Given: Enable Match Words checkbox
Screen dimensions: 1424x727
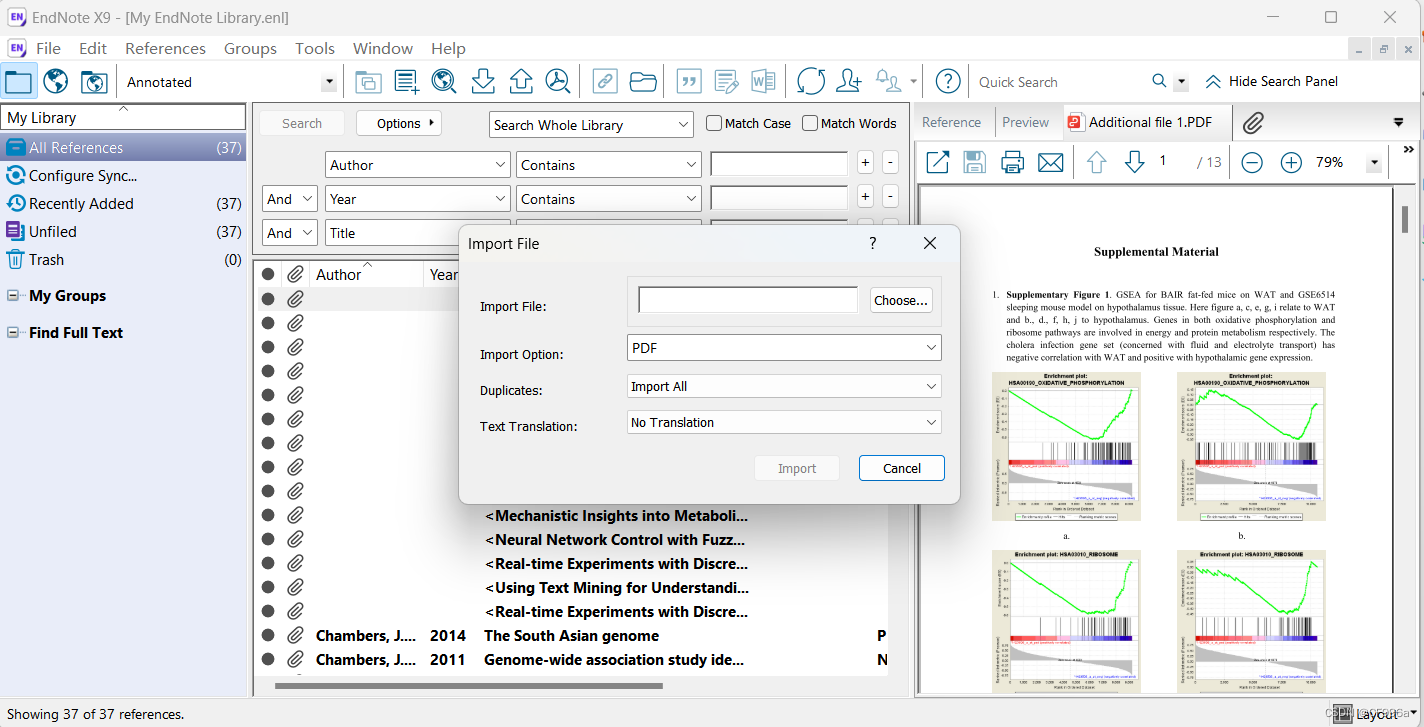Looking at the screenshot, I should [x=810, y=123].
